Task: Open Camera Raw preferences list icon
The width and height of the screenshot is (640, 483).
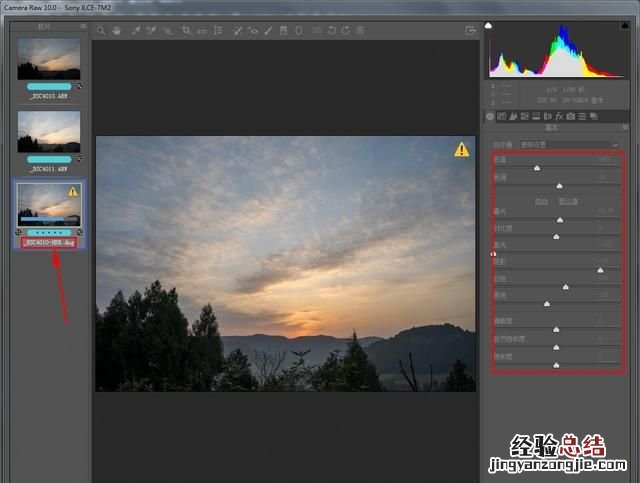Action: coord(316,31)
